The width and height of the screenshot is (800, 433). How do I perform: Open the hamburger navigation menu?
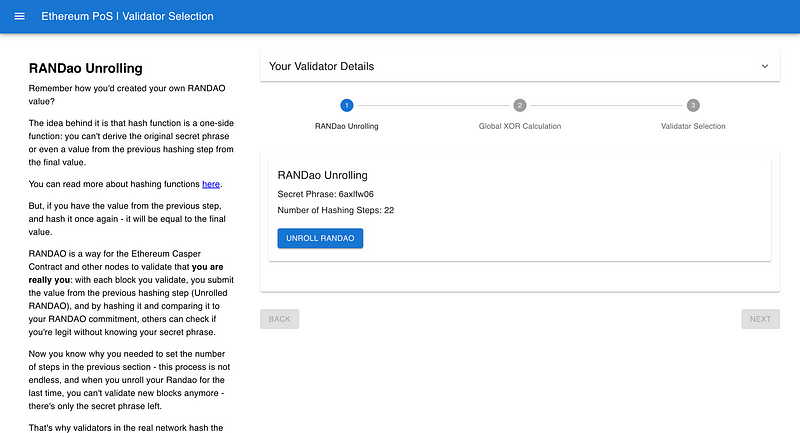[19, 17]
